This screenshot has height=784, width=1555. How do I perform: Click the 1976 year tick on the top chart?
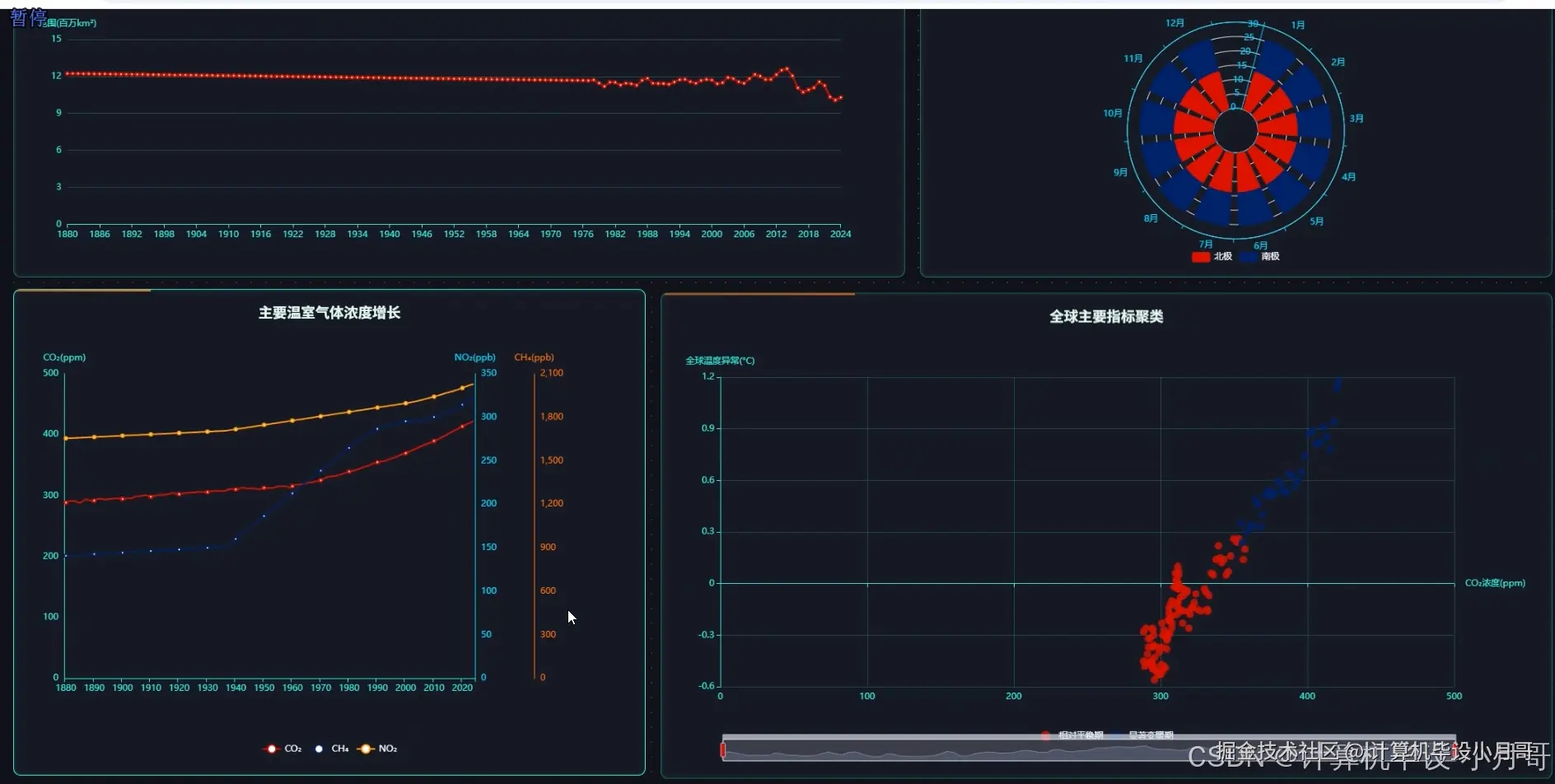[583, 235]
